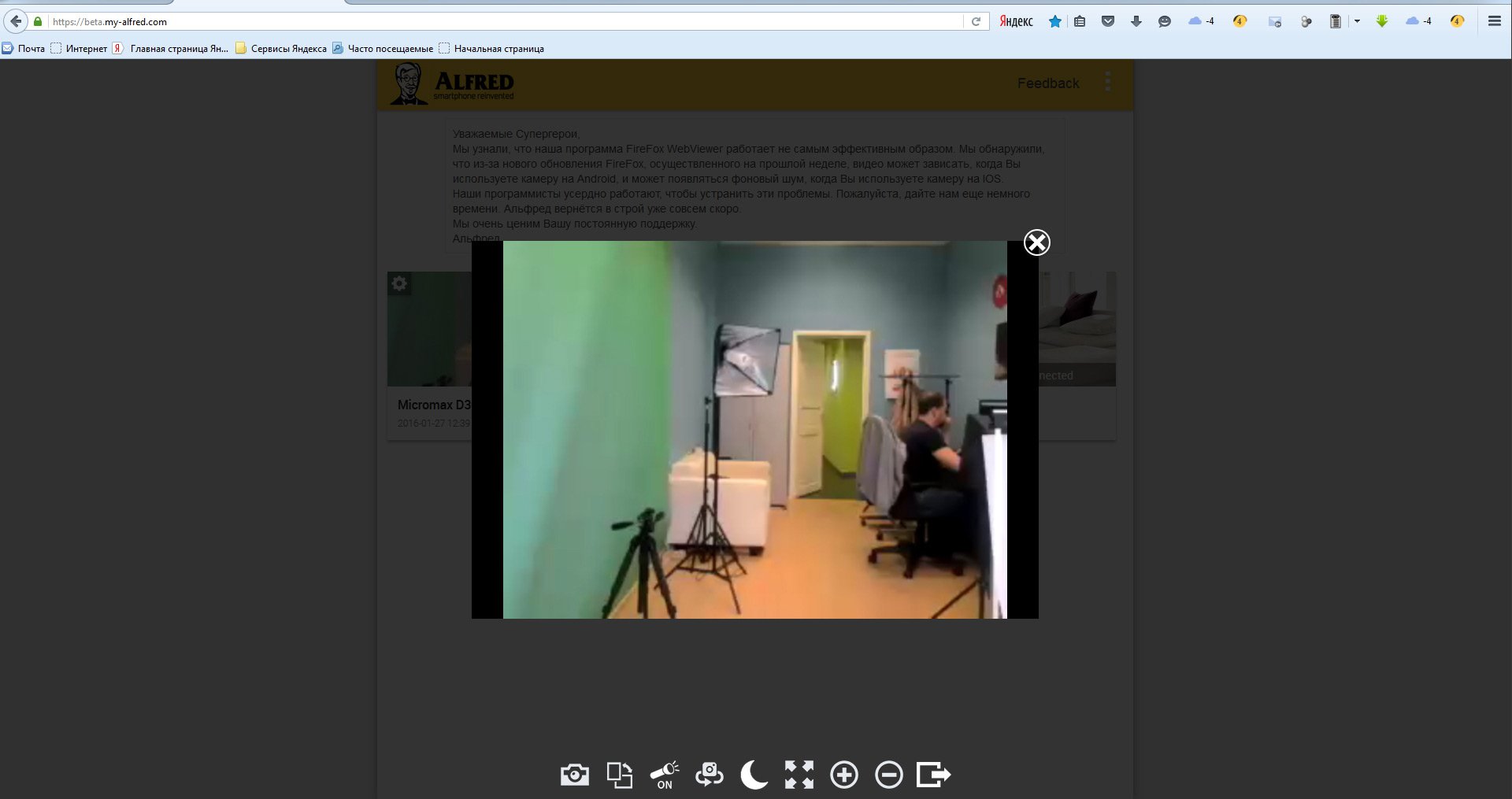The width and height of the screenshot is (1512, 799).
Task: Exit the viewer with the arrow icon
Action: (x=934, y=775)
